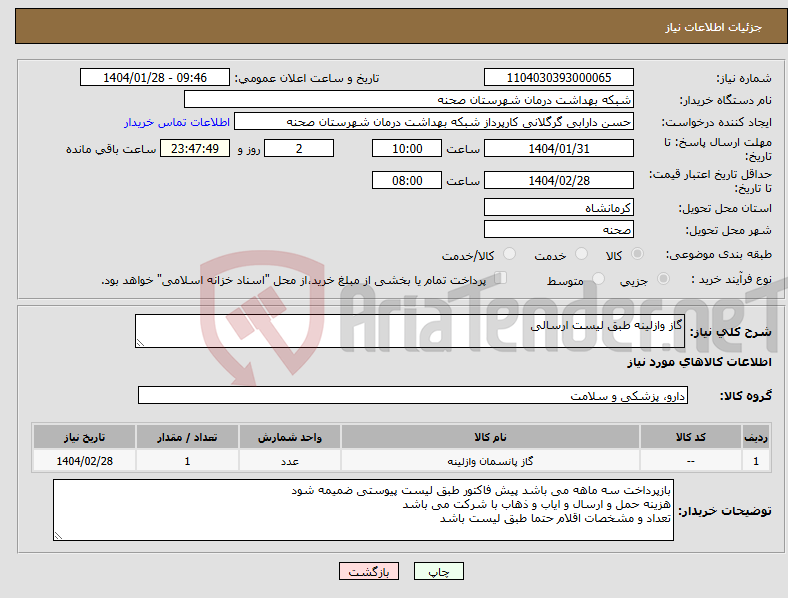The width and height of the screenshot is (788, 598).
Task: Click the شرح کلی نیاز text area
Action: pyautogui.click(x=410, y=331)
